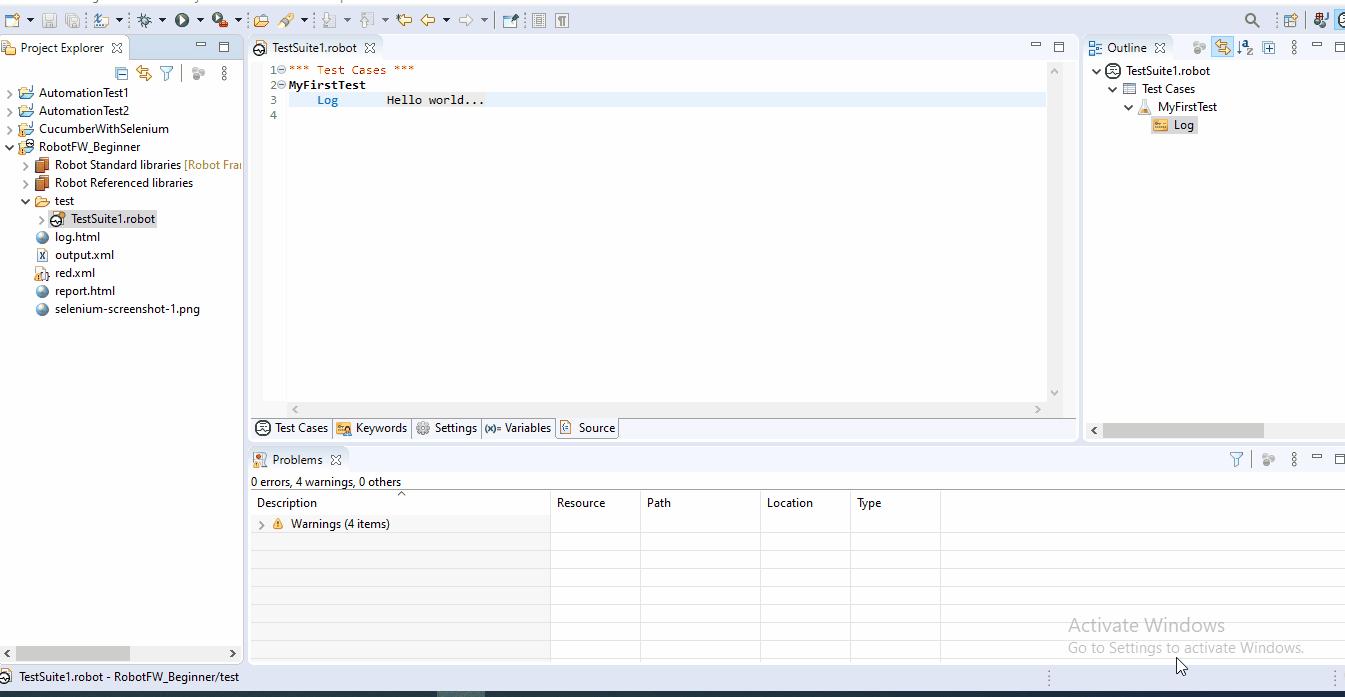Click the Pin Editor toolbar icon
Screen dimensions: 1345x697
pyautogui.click(x=510, y=20)
